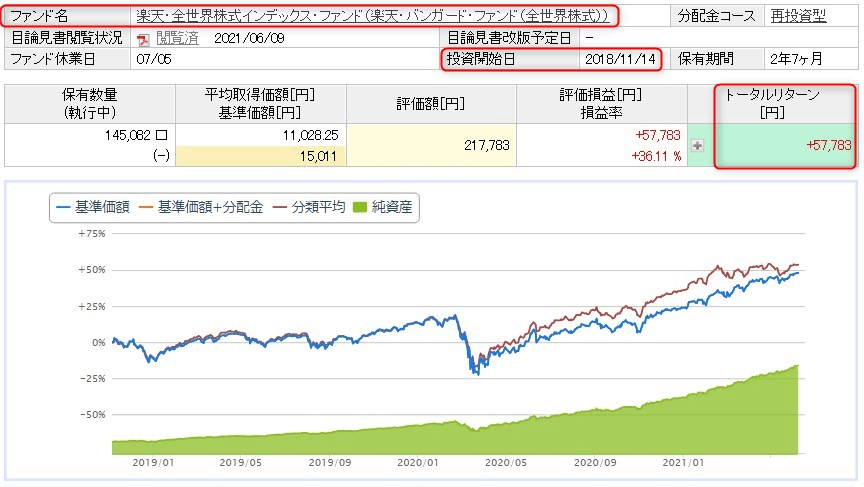Click the 評価損益[円] 損益率 column header
This screenshot has height=487, width=864.
[x=602, y=104]
